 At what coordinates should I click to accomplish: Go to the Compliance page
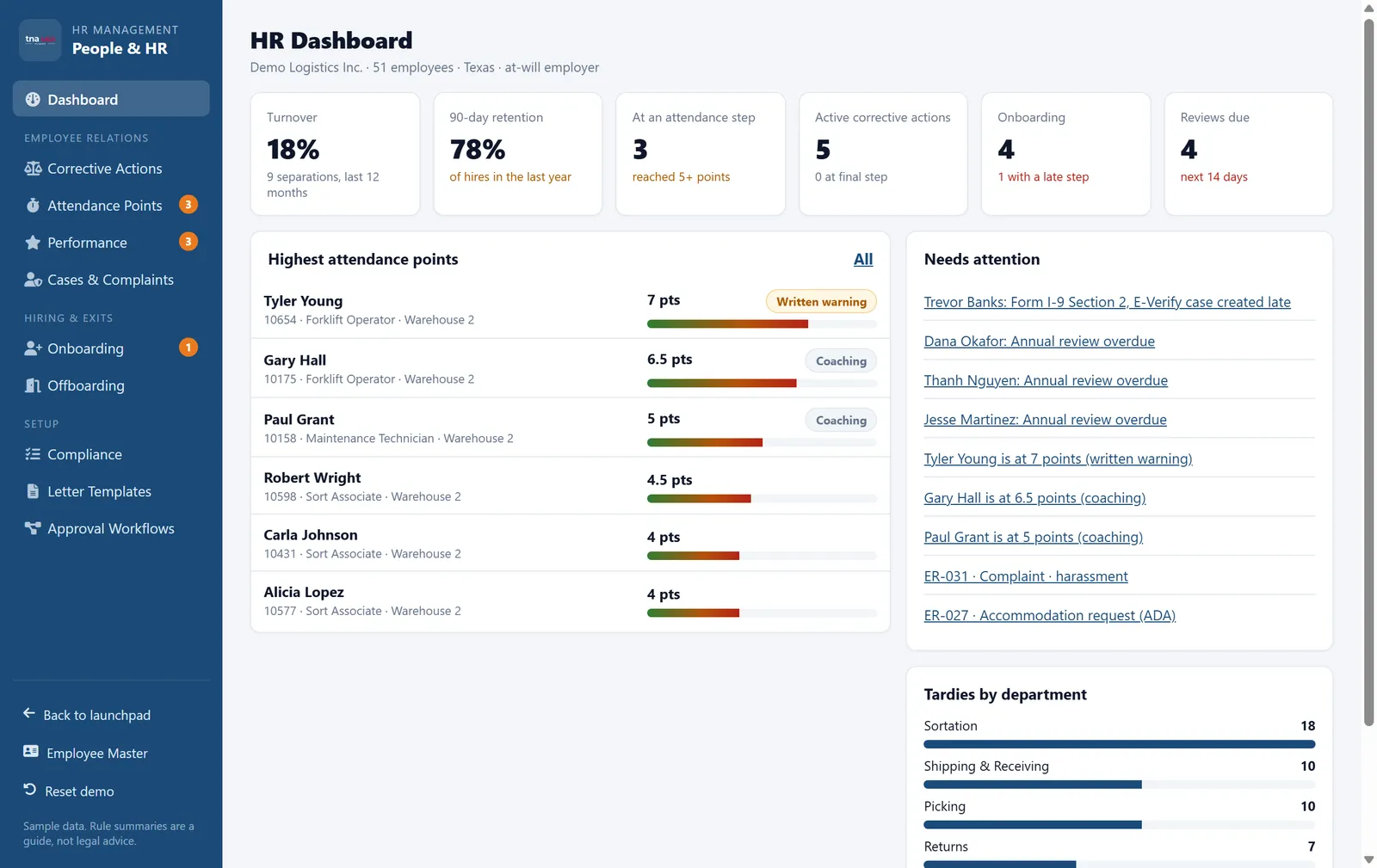111,454
